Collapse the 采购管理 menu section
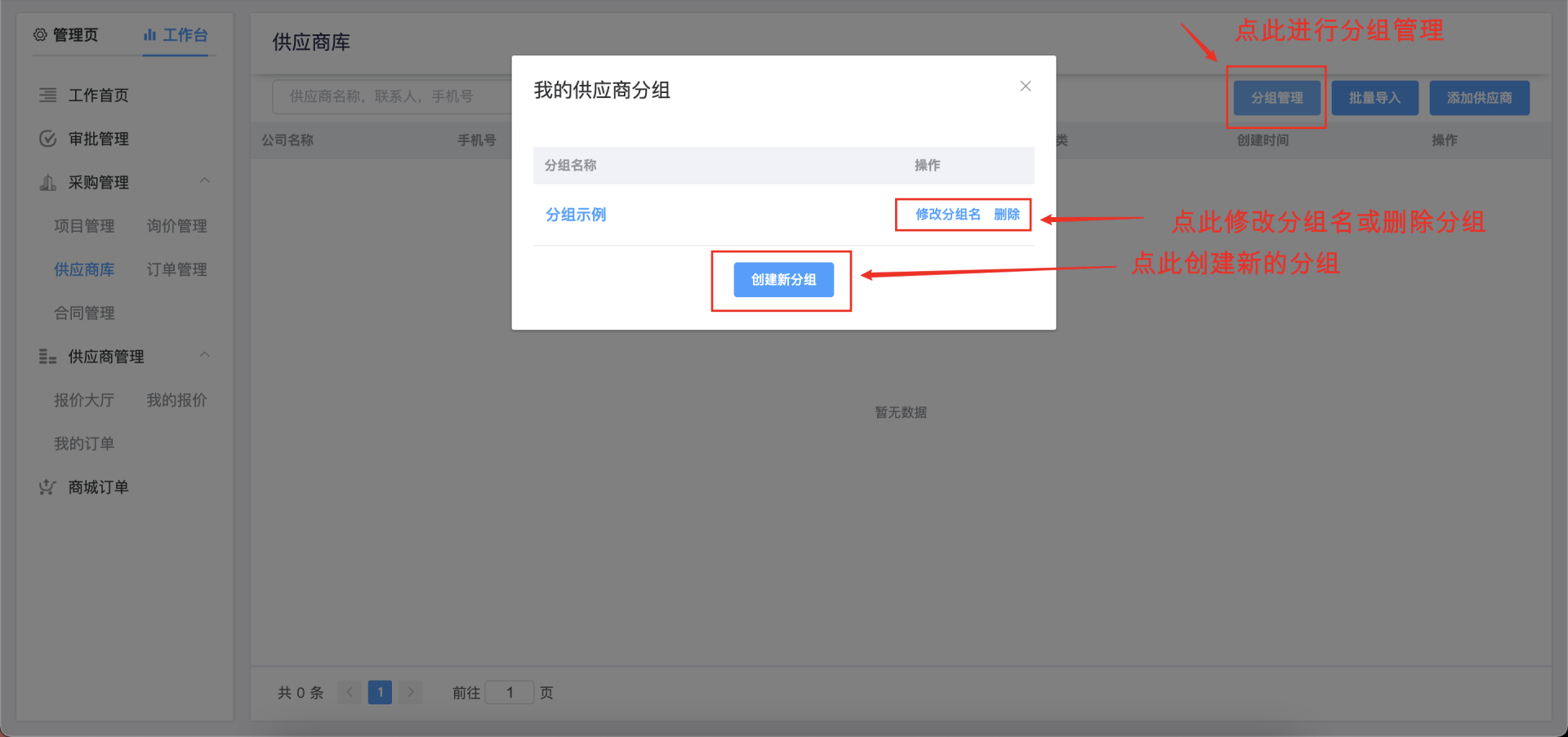 coord(205,181)
